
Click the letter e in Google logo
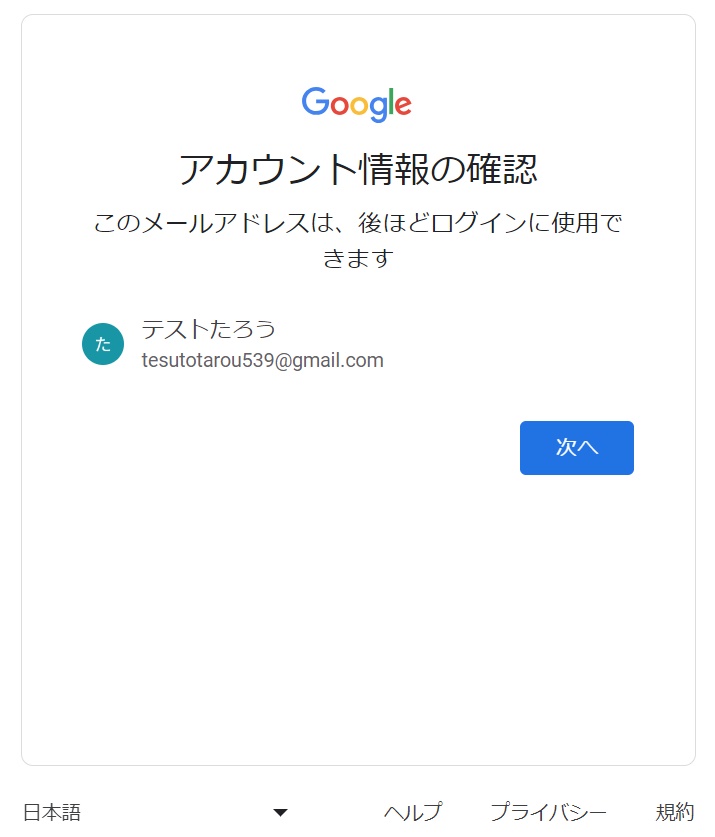coord(403,105)
